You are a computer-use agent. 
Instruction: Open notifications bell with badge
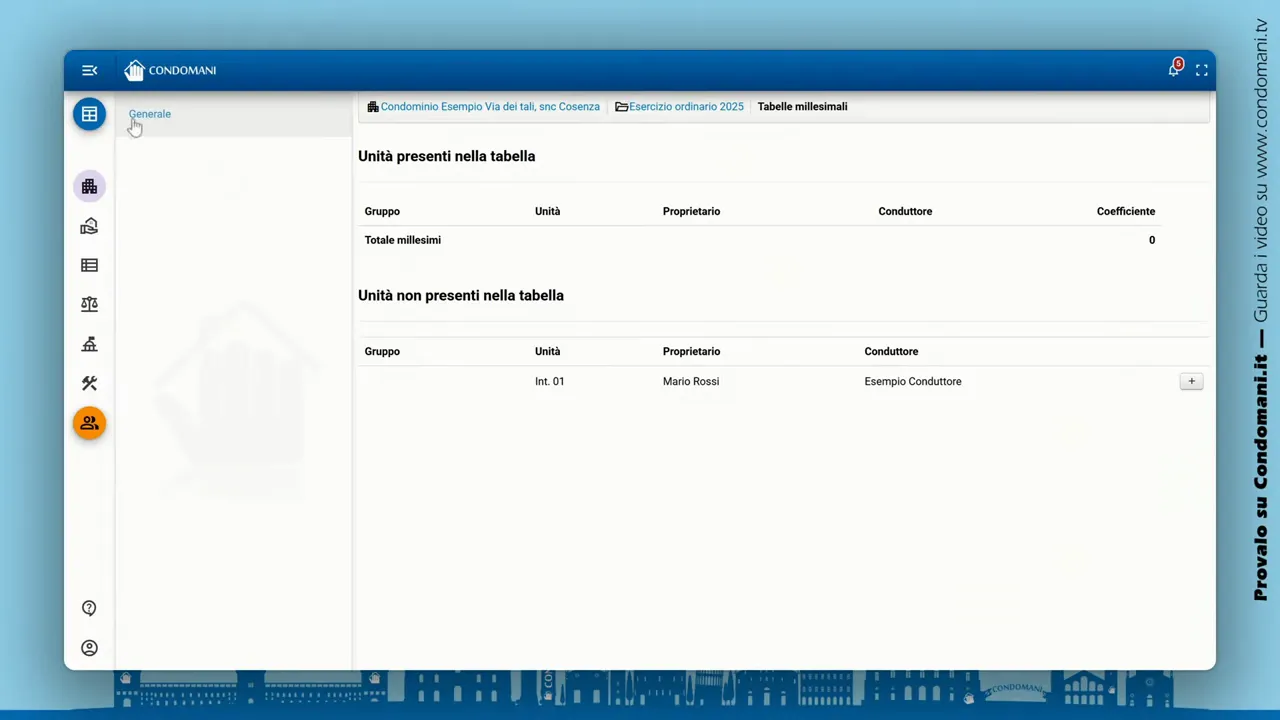pos(1174,69)
